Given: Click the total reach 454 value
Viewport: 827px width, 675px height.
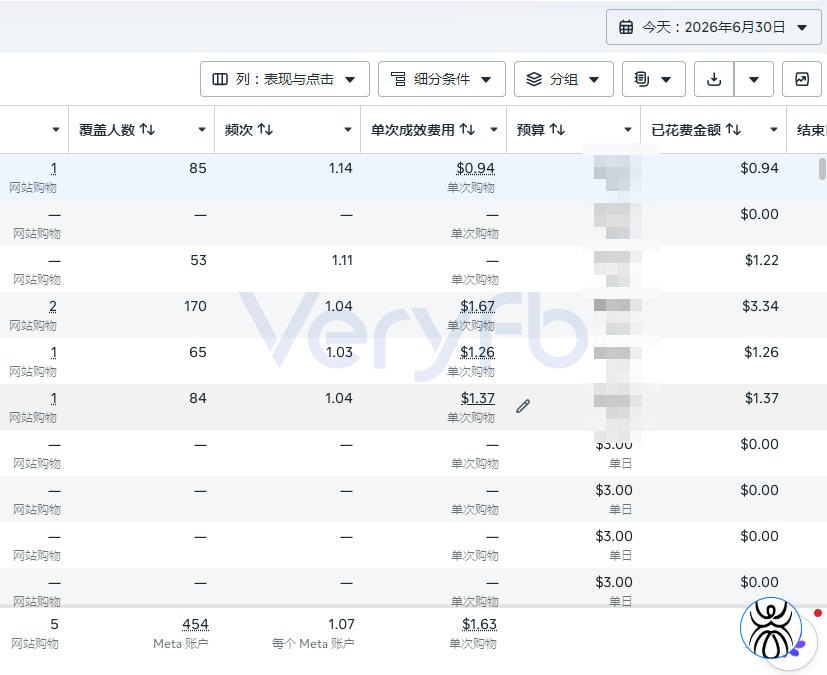Looking at the screenshot, I should pyautogui.click(x=195, y=624).
